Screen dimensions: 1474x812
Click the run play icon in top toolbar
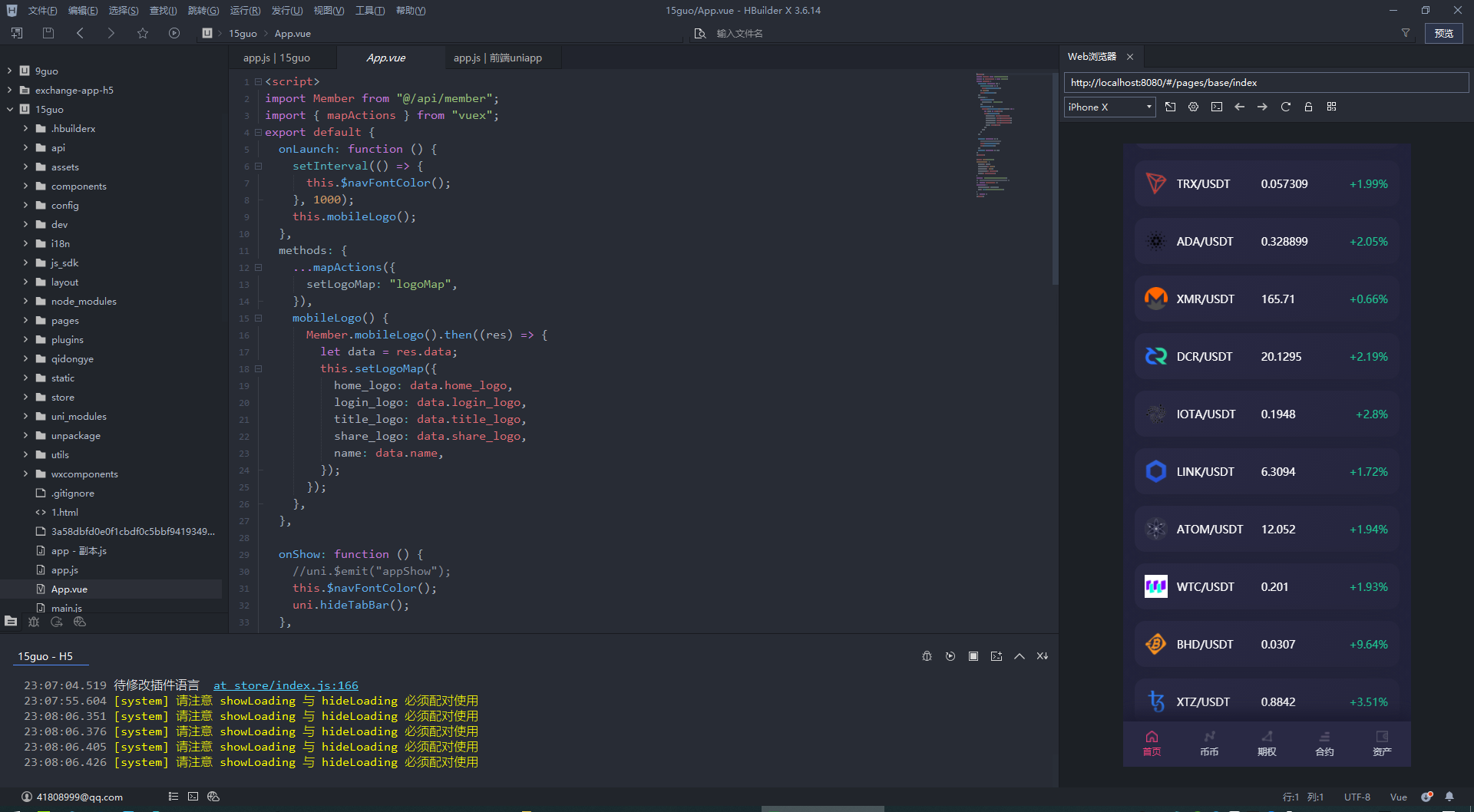174,33
